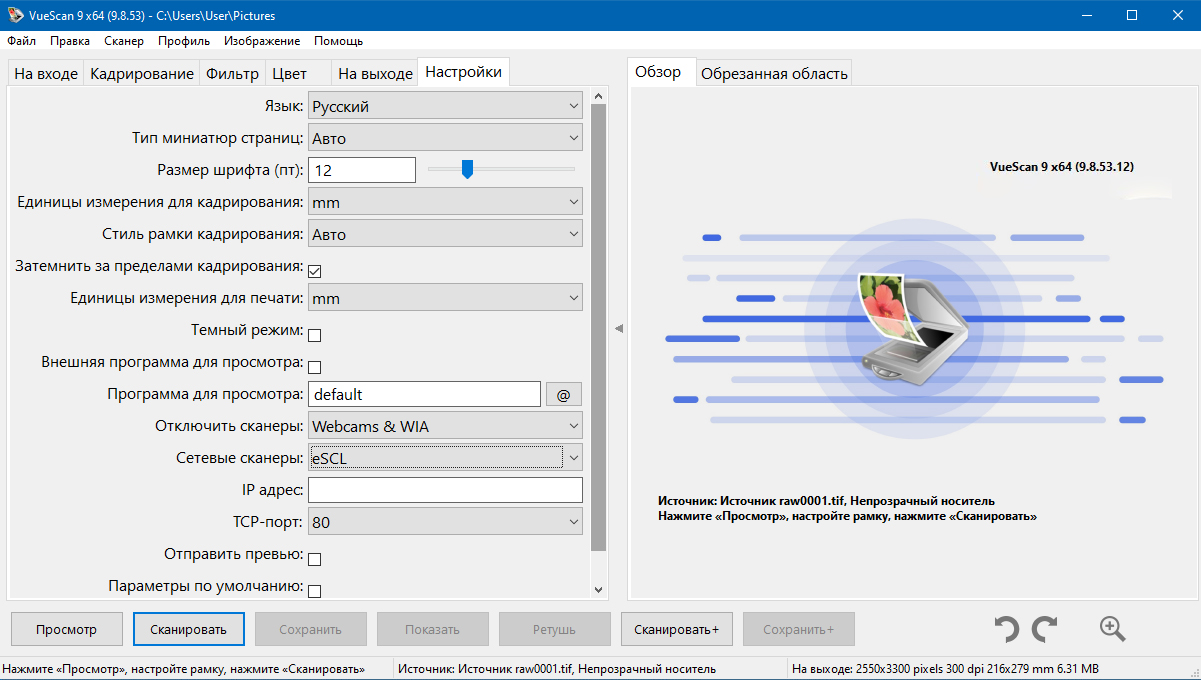This screenshot has height=680, width=1201.
Task: Click the VueScan 9 x64 (9.8.53.12) version text
Action: 1061,167
